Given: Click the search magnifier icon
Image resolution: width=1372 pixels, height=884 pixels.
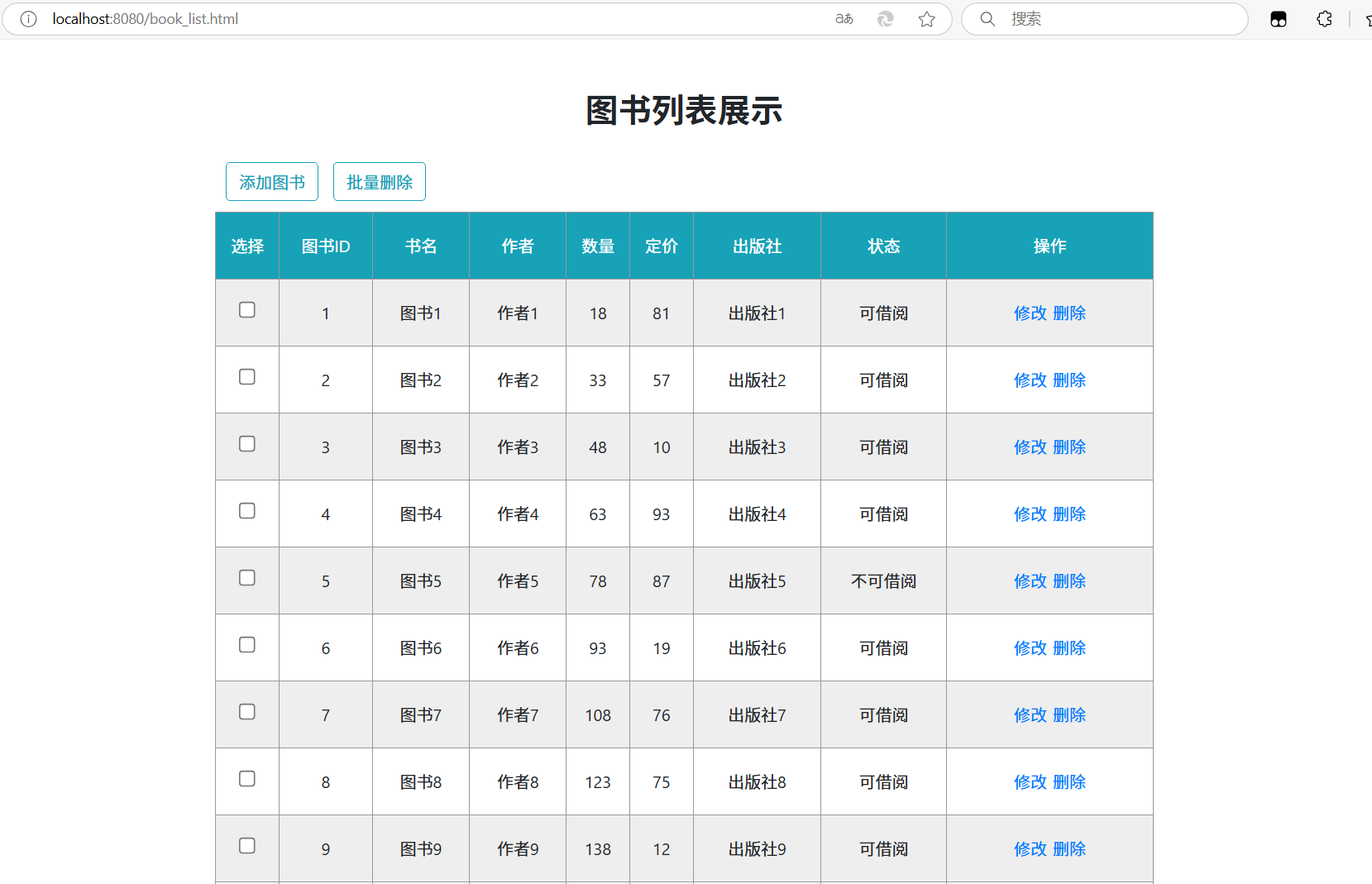Looking at the screenshot, I should click(987, 19).
